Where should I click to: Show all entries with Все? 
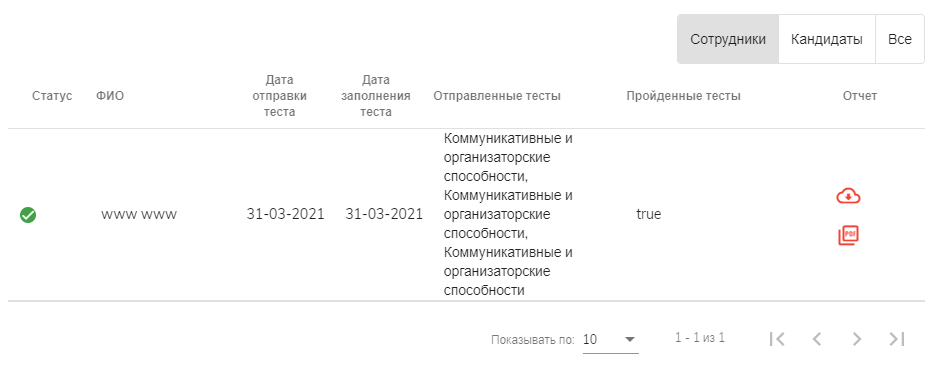tap(900, 39)
